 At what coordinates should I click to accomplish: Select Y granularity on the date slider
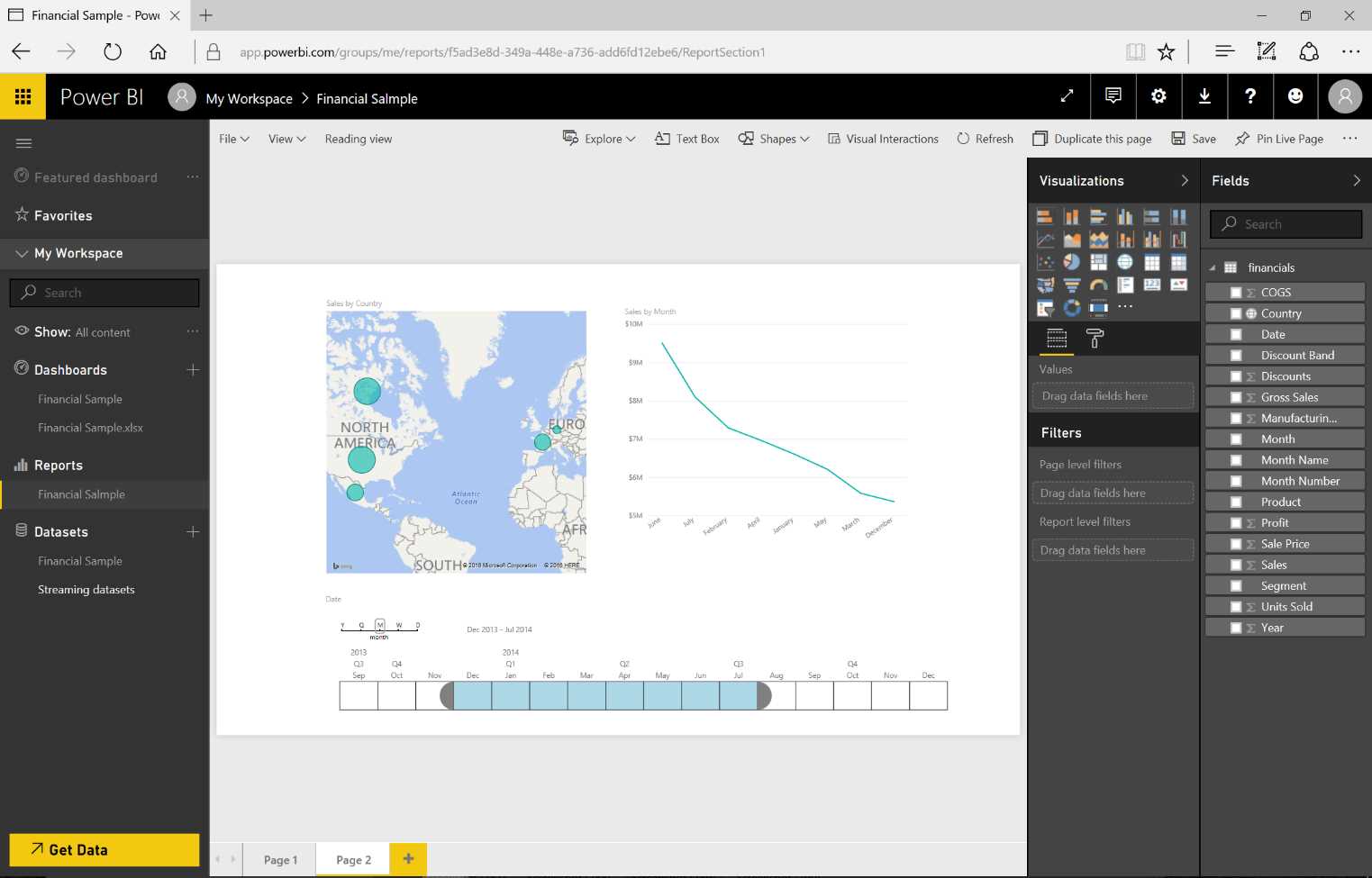341,624
